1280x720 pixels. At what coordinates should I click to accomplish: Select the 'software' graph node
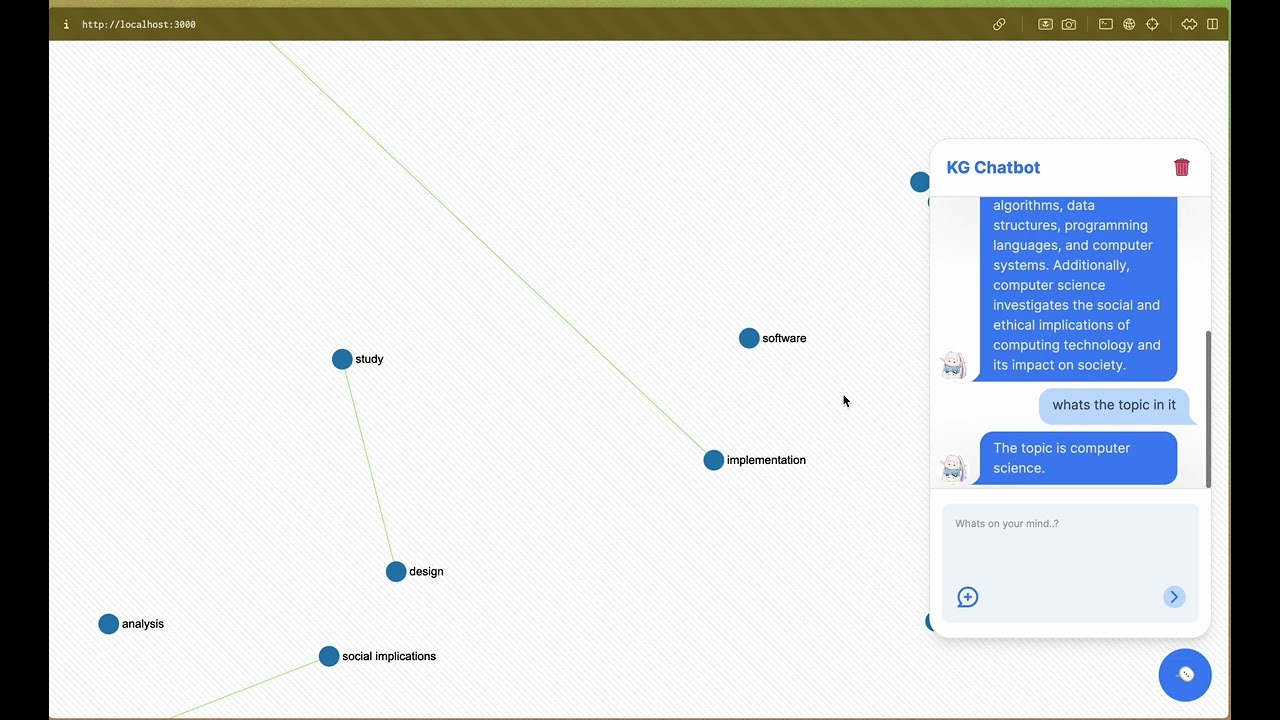coord(749,338)
